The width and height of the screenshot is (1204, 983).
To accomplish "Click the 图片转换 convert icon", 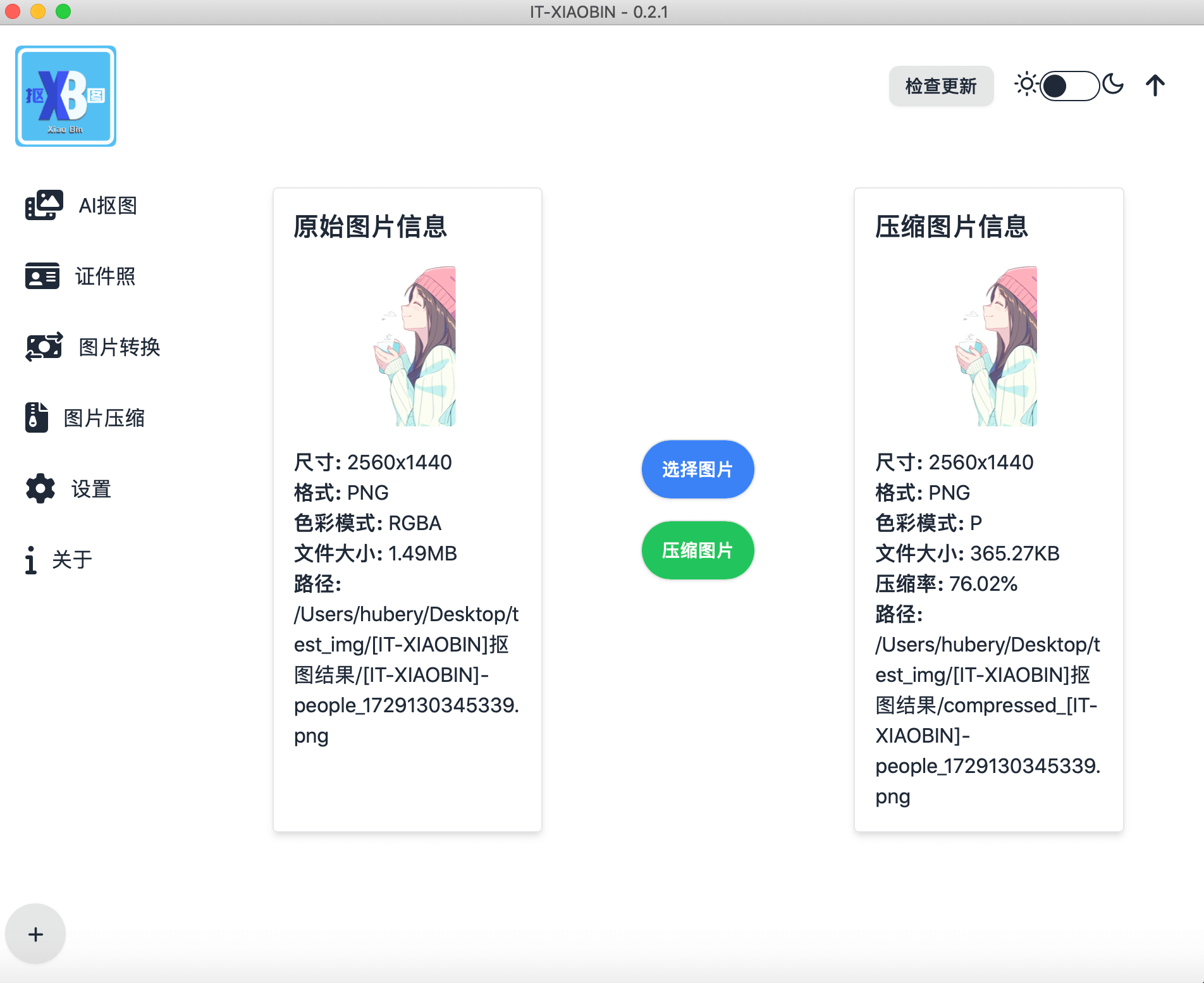I will (44, 347).
